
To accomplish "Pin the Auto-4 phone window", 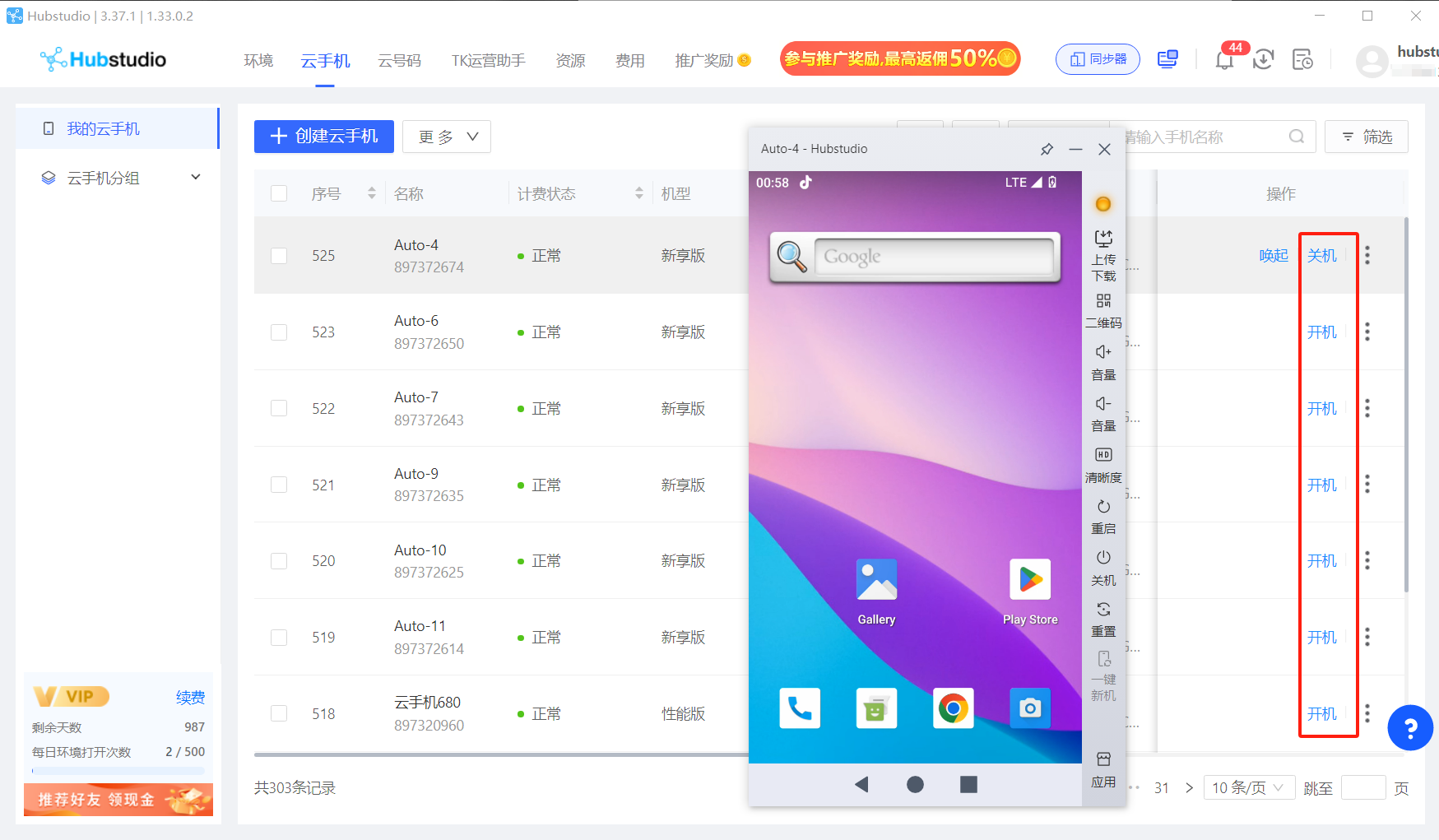I will point(1047,149).
